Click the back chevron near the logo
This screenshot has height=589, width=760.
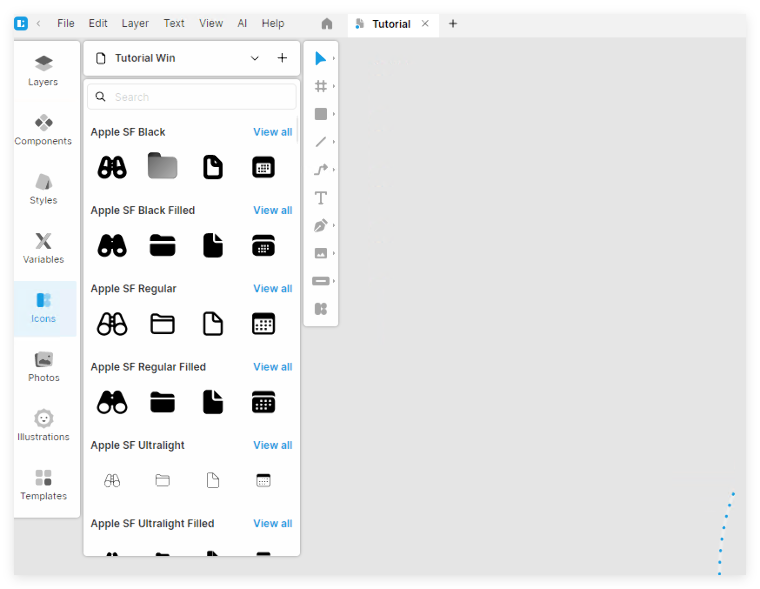[x=38, y=23]
